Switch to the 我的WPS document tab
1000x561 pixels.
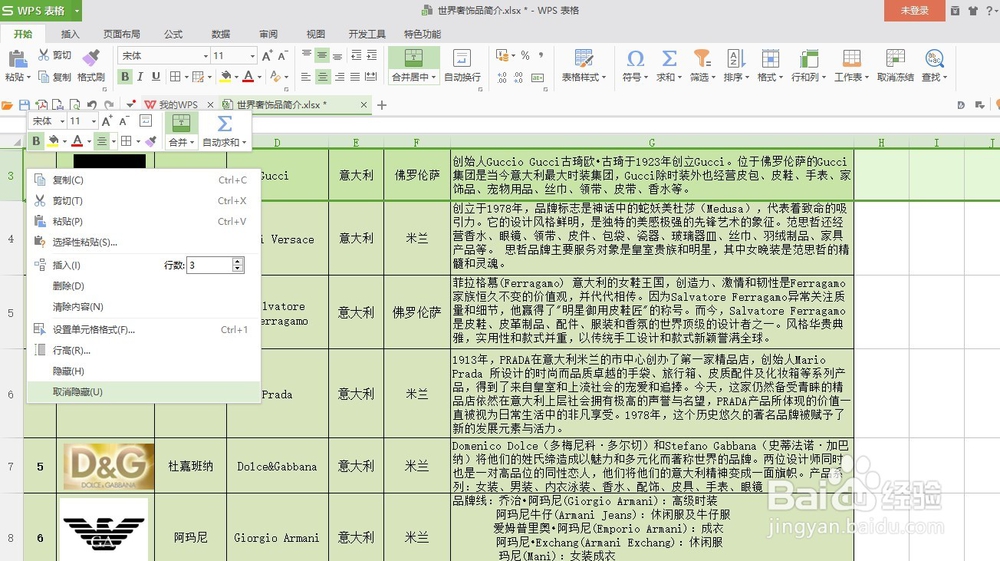coord(172,105)
